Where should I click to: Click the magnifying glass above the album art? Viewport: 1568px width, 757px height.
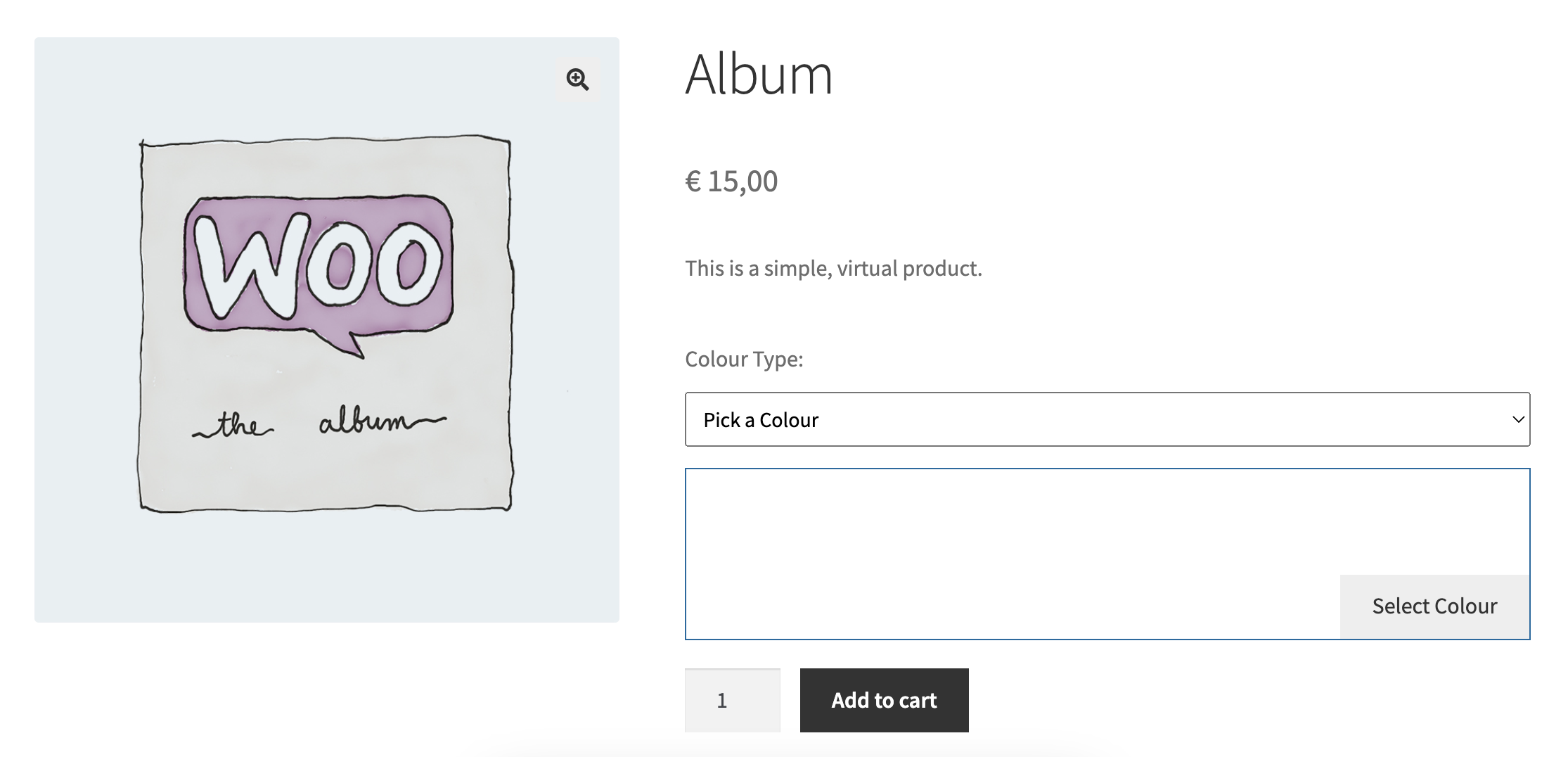click(578, 79)
